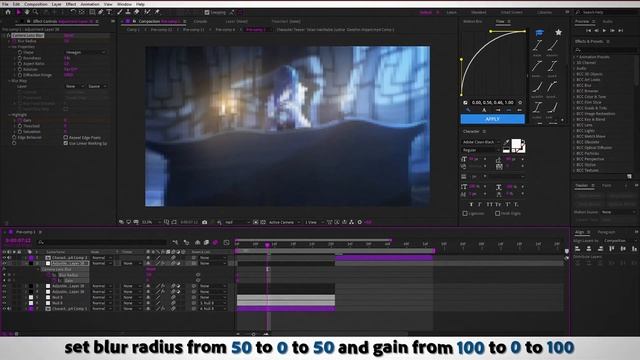Toggle the Blur Radius stopwatch in Effect Controls
Image resolution: width=640 pixels, height=360 pixels.
(14, 41)
